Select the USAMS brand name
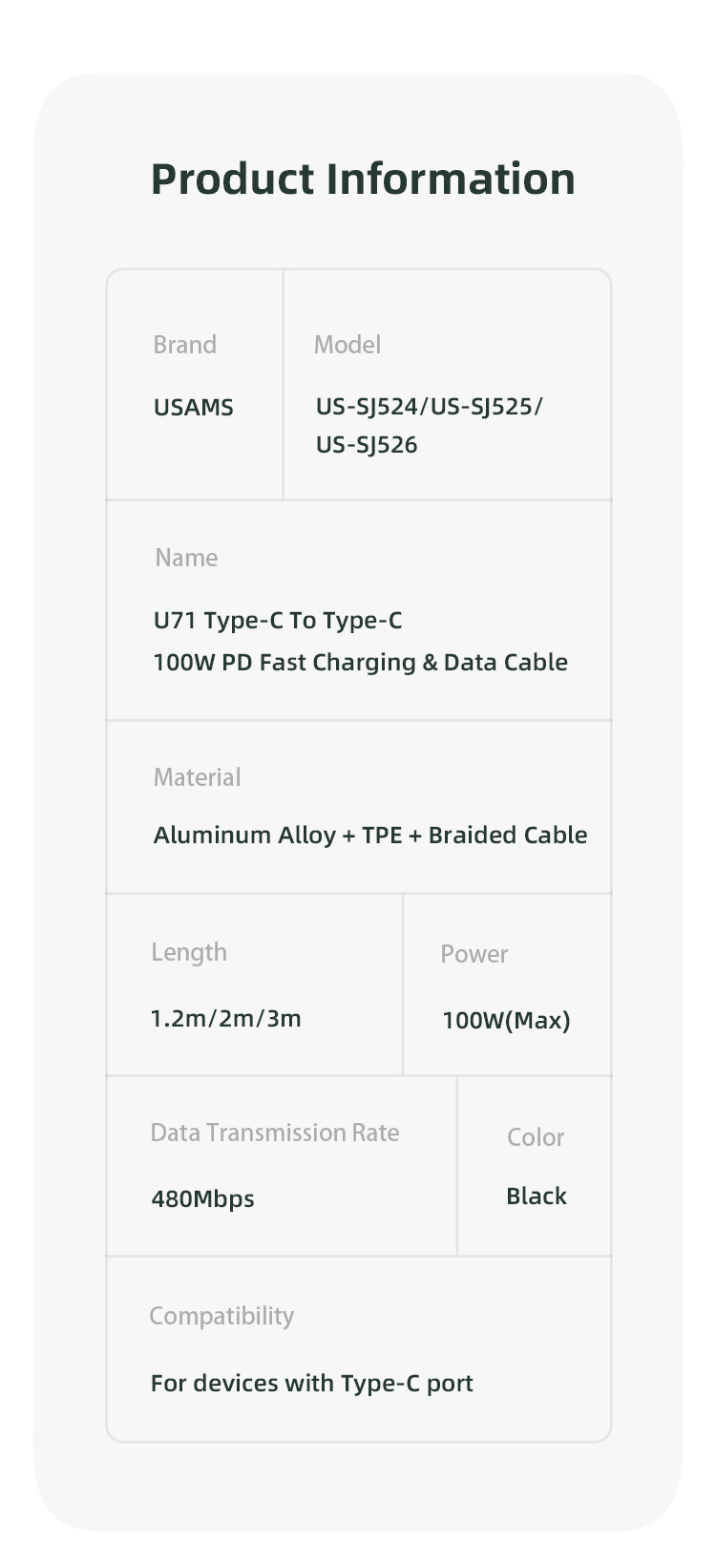The height and width of the screenshot is (1568, 716). pos(193,408)
